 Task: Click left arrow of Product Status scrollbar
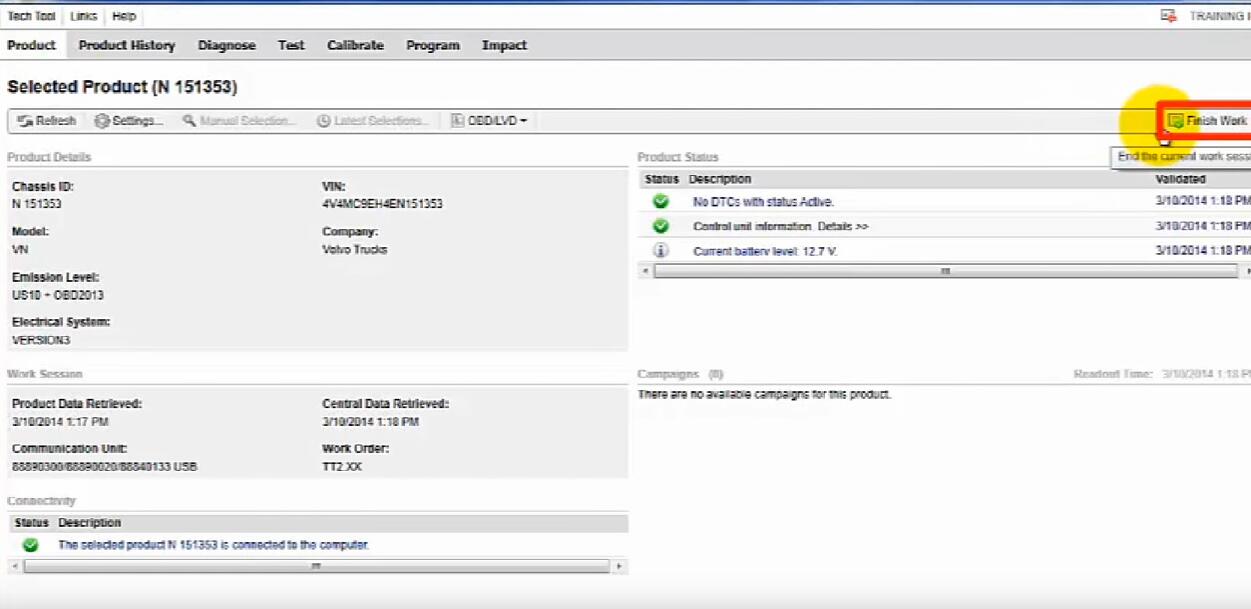tap(645, 271)
